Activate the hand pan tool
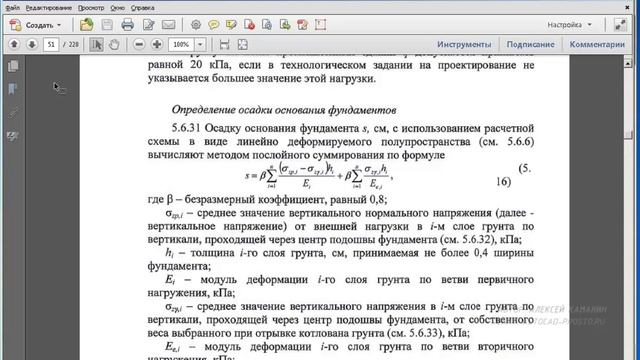 point(114,44)
